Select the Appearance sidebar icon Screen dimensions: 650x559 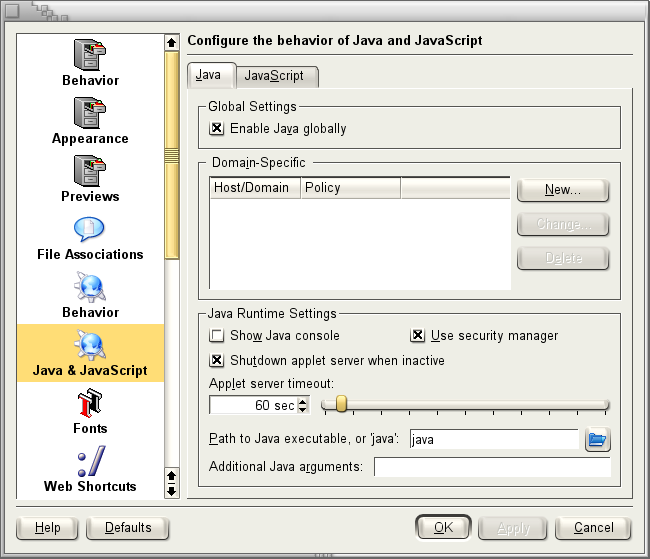90,113
